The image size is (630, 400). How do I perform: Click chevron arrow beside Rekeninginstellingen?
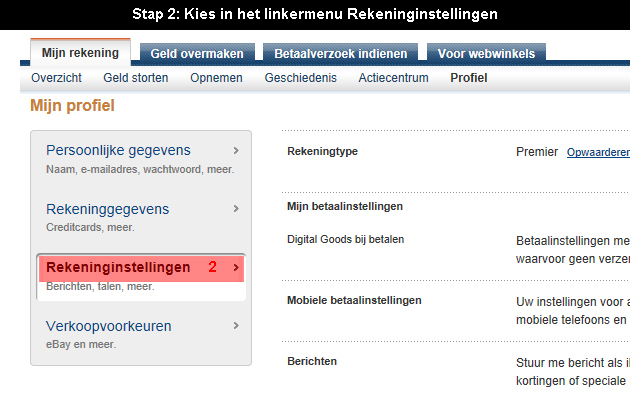point(236,267)
